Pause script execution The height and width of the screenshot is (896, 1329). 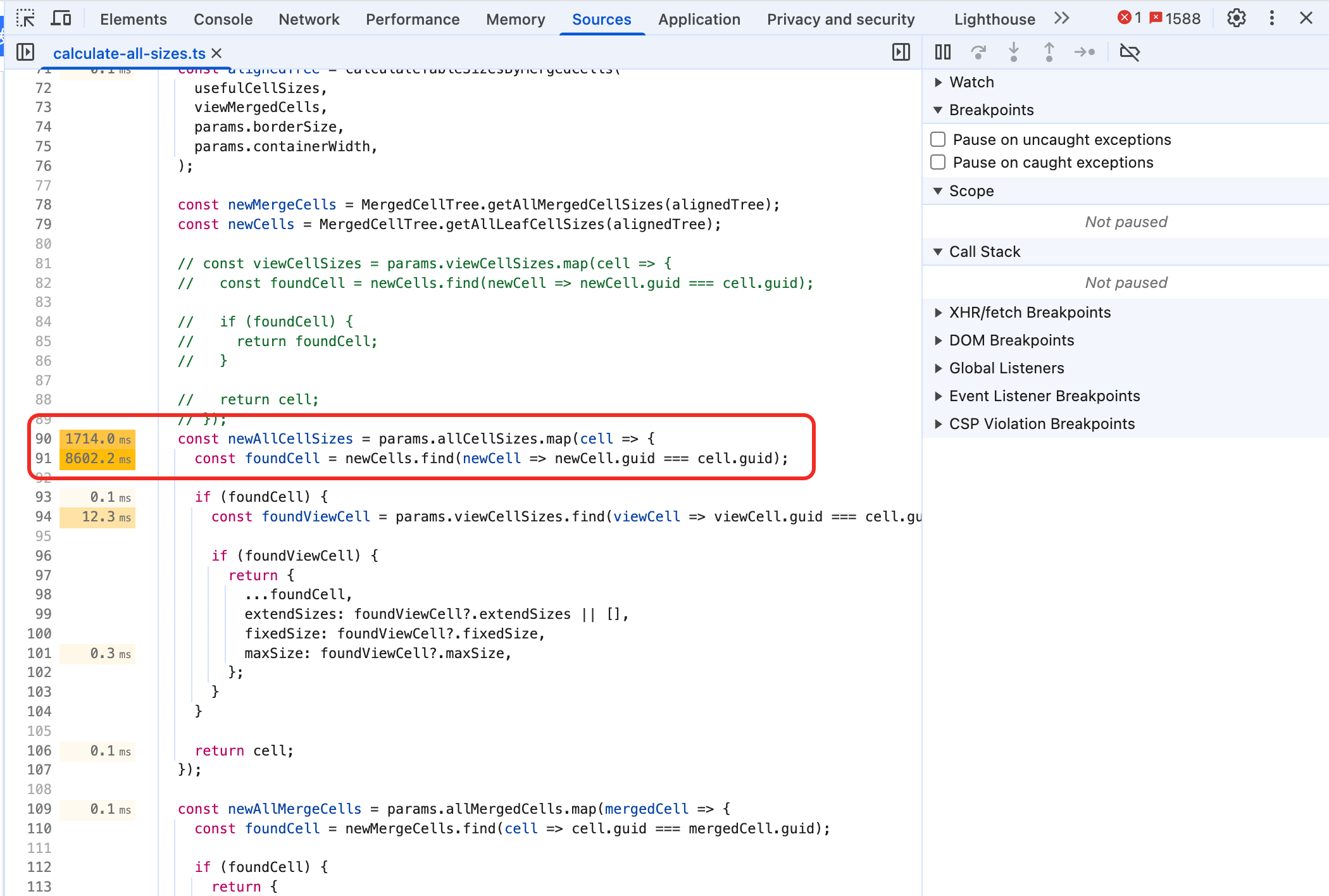coord(943,52)
